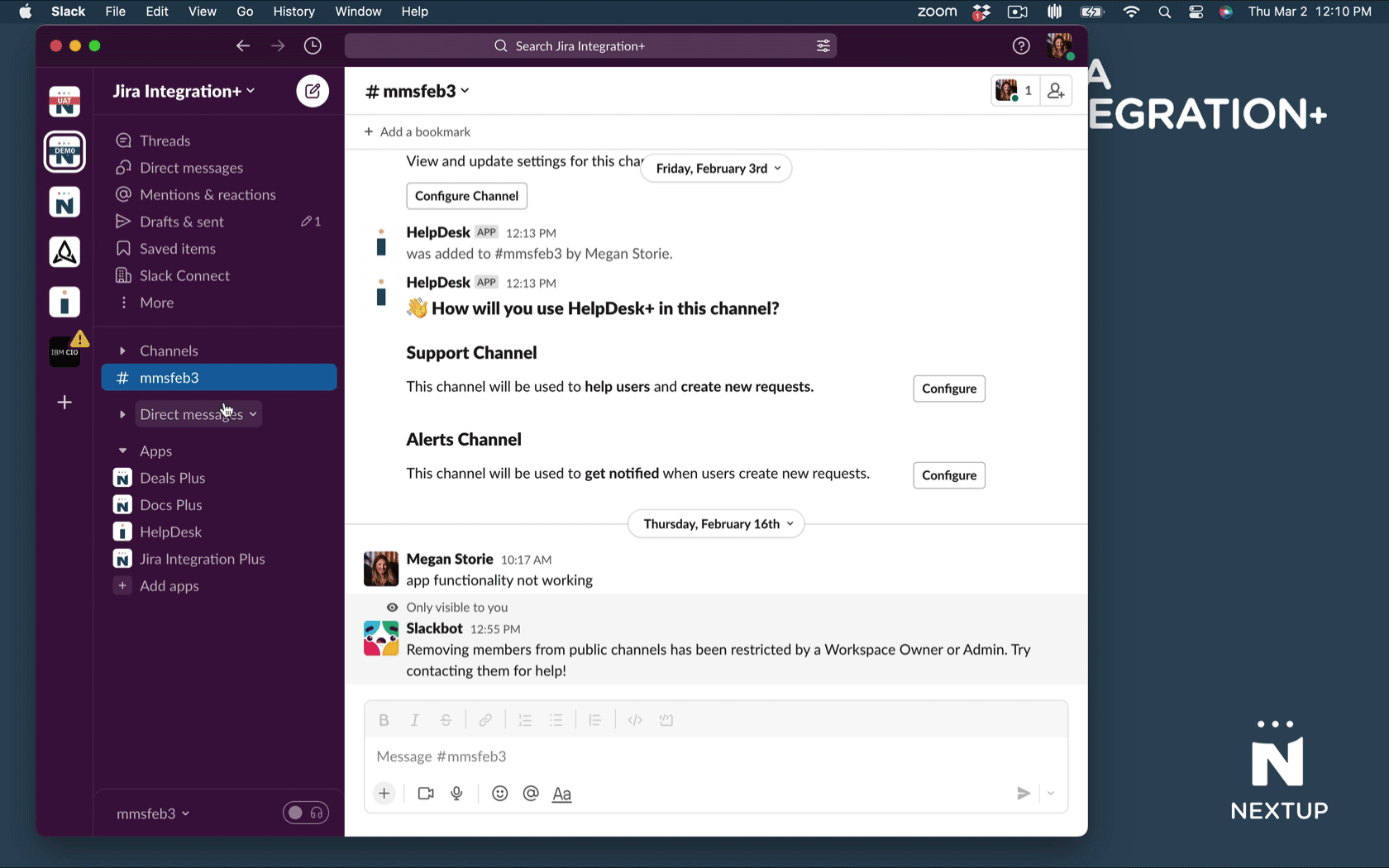Switch to the UAT workspace icon
Screen dimensions: 1389x868
pyautogui.click(x=64, y=102)
